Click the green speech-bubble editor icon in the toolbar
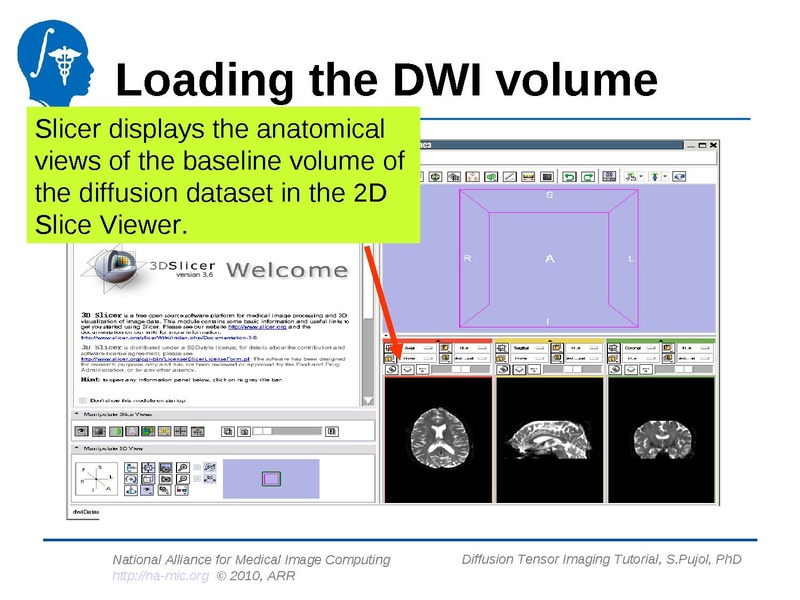Viewport: 800px width, 600px height. point(491,177)
